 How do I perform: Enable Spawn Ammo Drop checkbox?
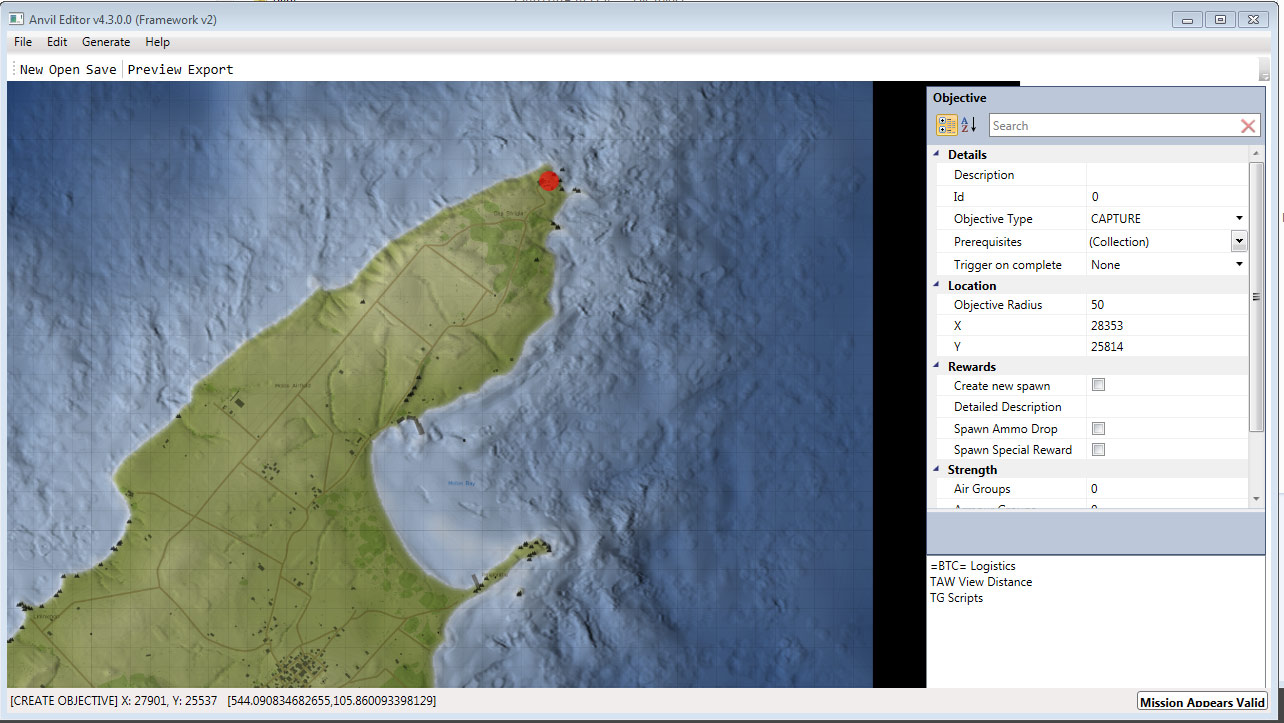tap(1098, 428)
